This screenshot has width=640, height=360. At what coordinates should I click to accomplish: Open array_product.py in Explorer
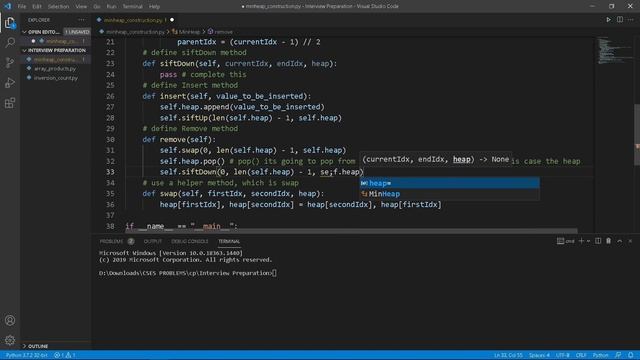[55, 69]
